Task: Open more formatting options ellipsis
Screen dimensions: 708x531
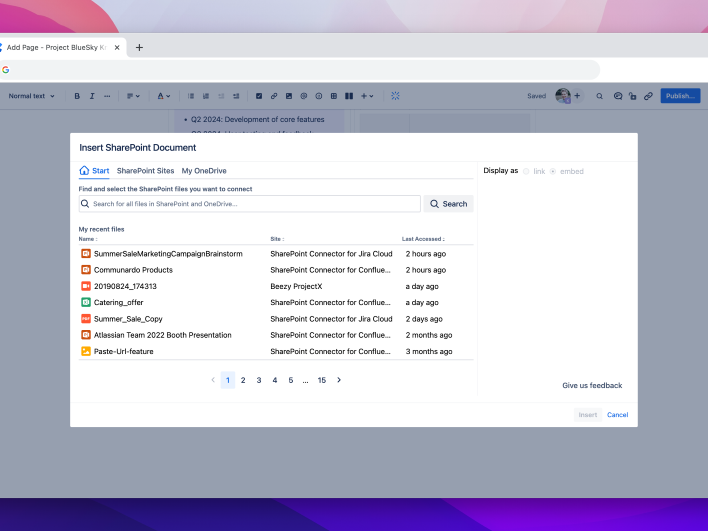Action: (107, 96)
